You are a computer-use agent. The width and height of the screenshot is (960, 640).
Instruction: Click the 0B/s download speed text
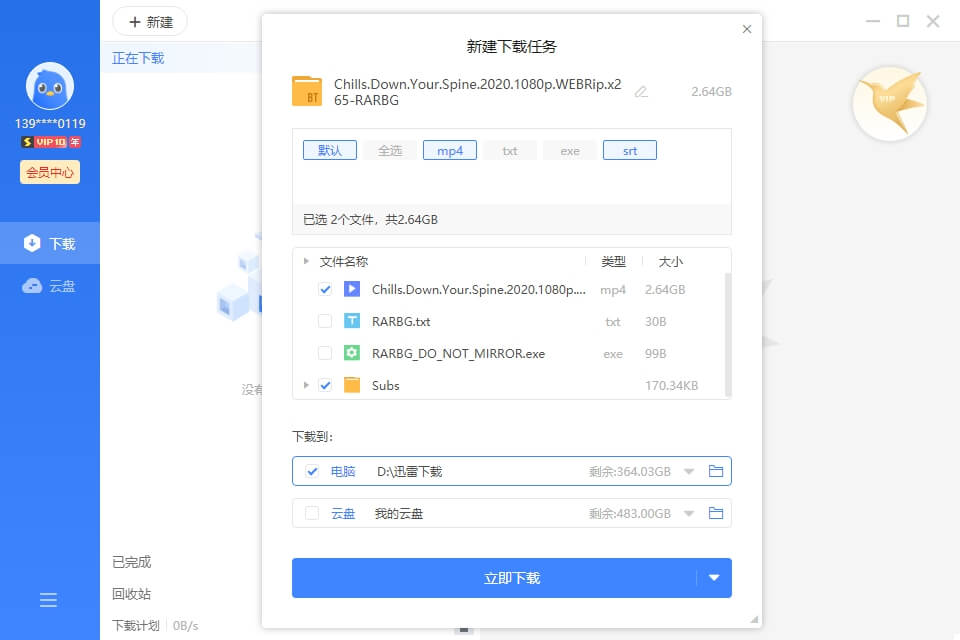(x=186, y=625)
